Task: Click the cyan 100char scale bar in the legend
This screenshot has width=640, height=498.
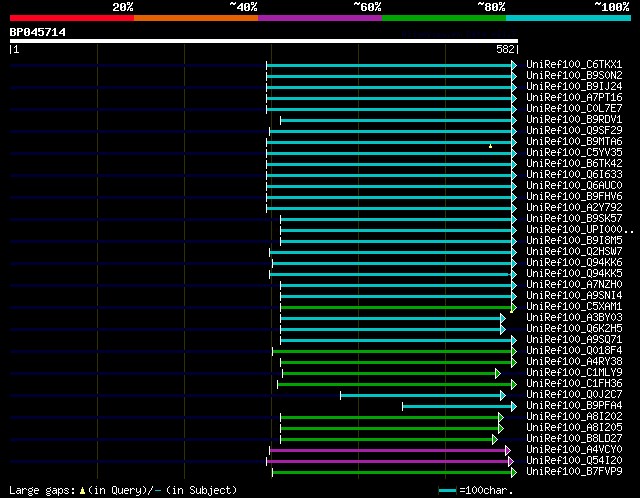Action: tap(447, 490)
